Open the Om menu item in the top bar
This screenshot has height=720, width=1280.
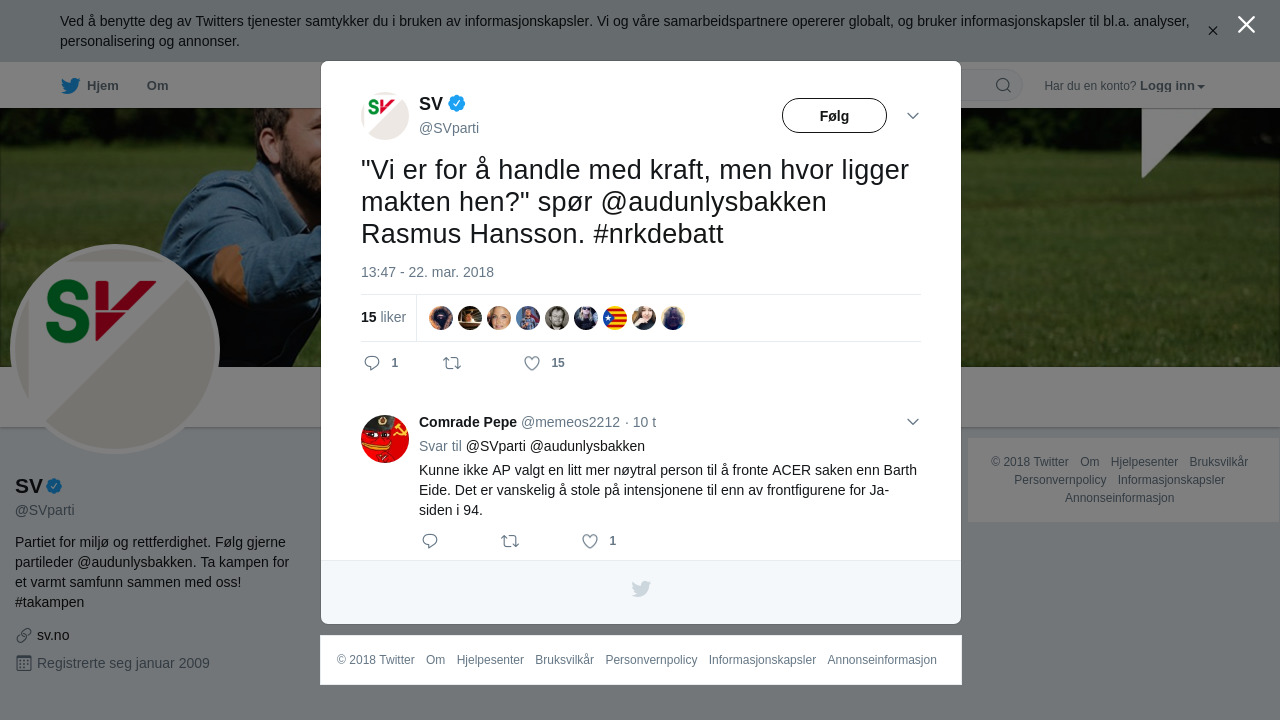pos(157,86)
